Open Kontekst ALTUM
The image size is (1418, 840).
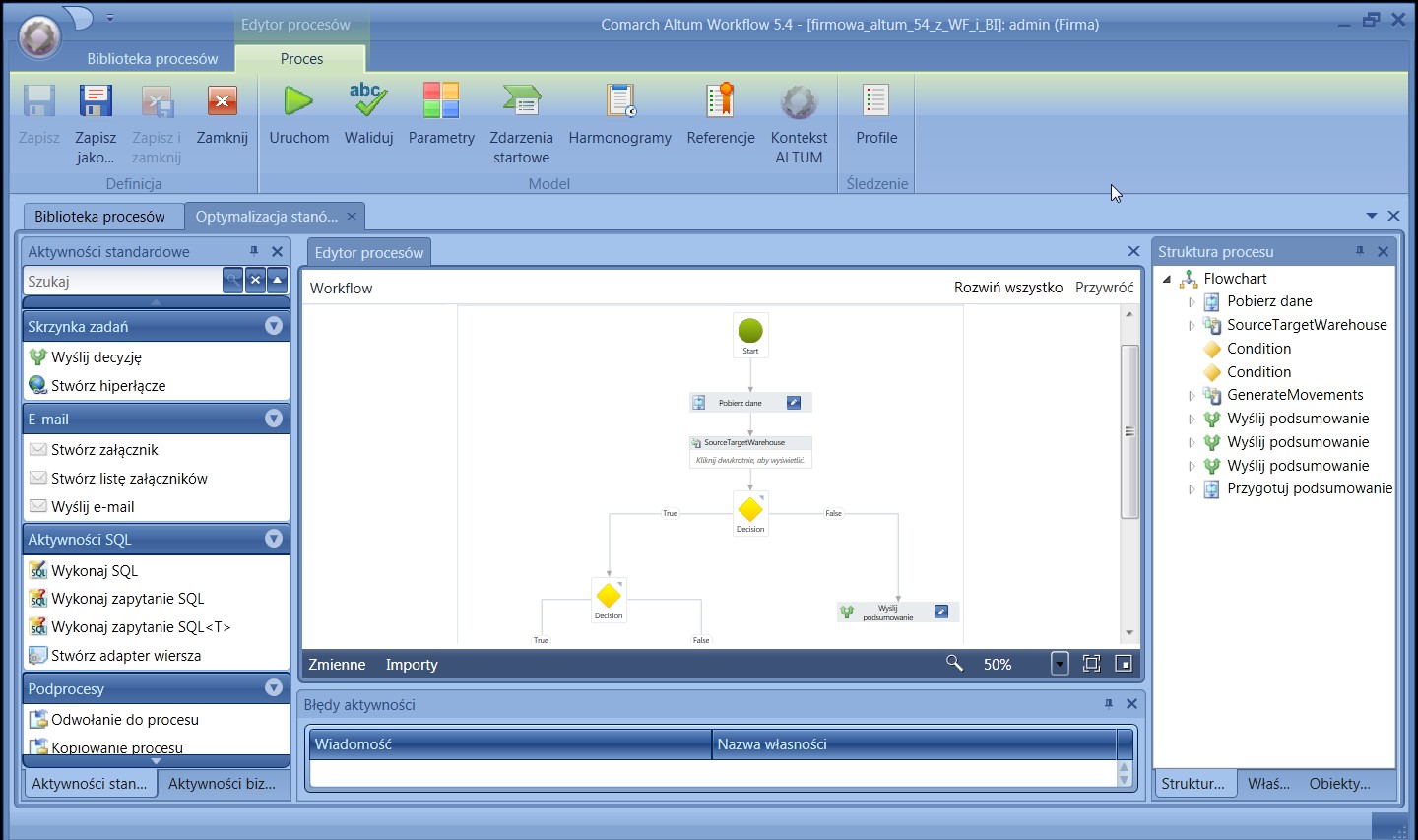point(799,100)
